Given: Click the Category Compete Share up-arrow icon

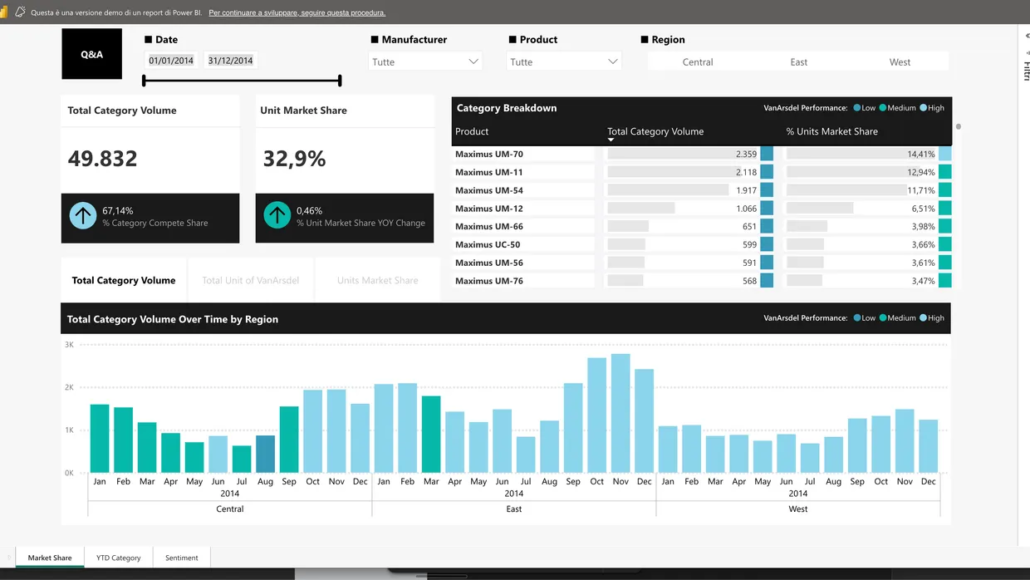Looking at the screenshot, I should (83, 215).
